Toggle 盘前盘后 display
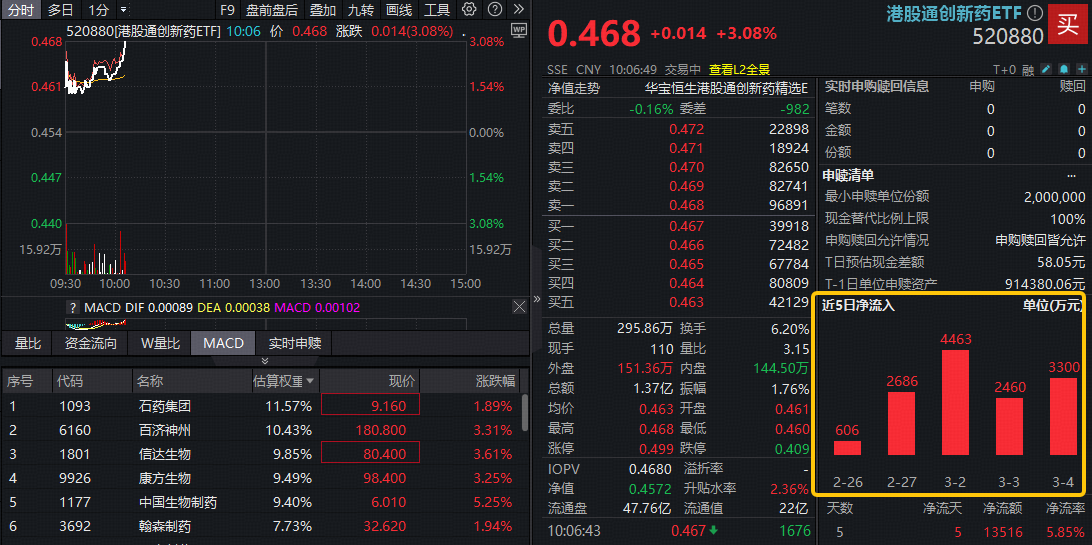The image size is (1092, 545). pyautogui.click(x=271, y=10)
